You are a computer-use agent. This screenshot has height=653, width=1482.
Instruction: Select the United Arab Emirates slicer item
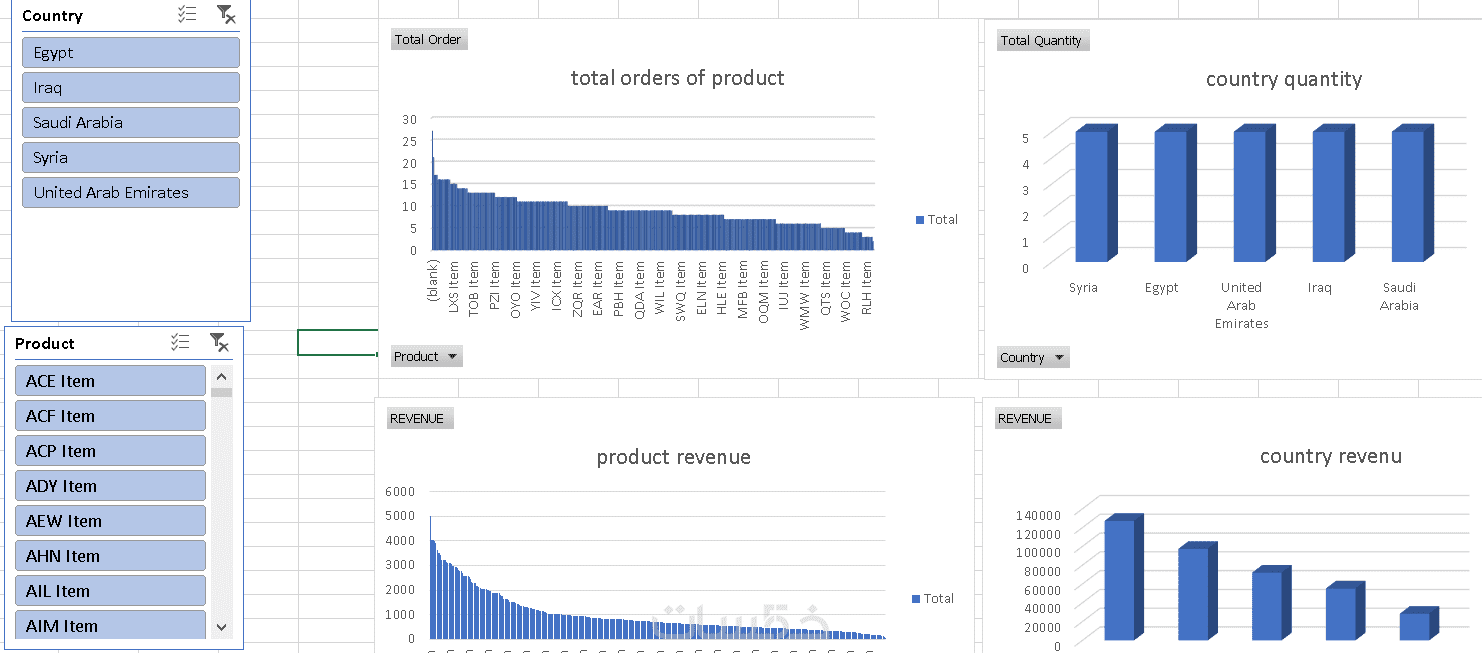pos(130,193)
